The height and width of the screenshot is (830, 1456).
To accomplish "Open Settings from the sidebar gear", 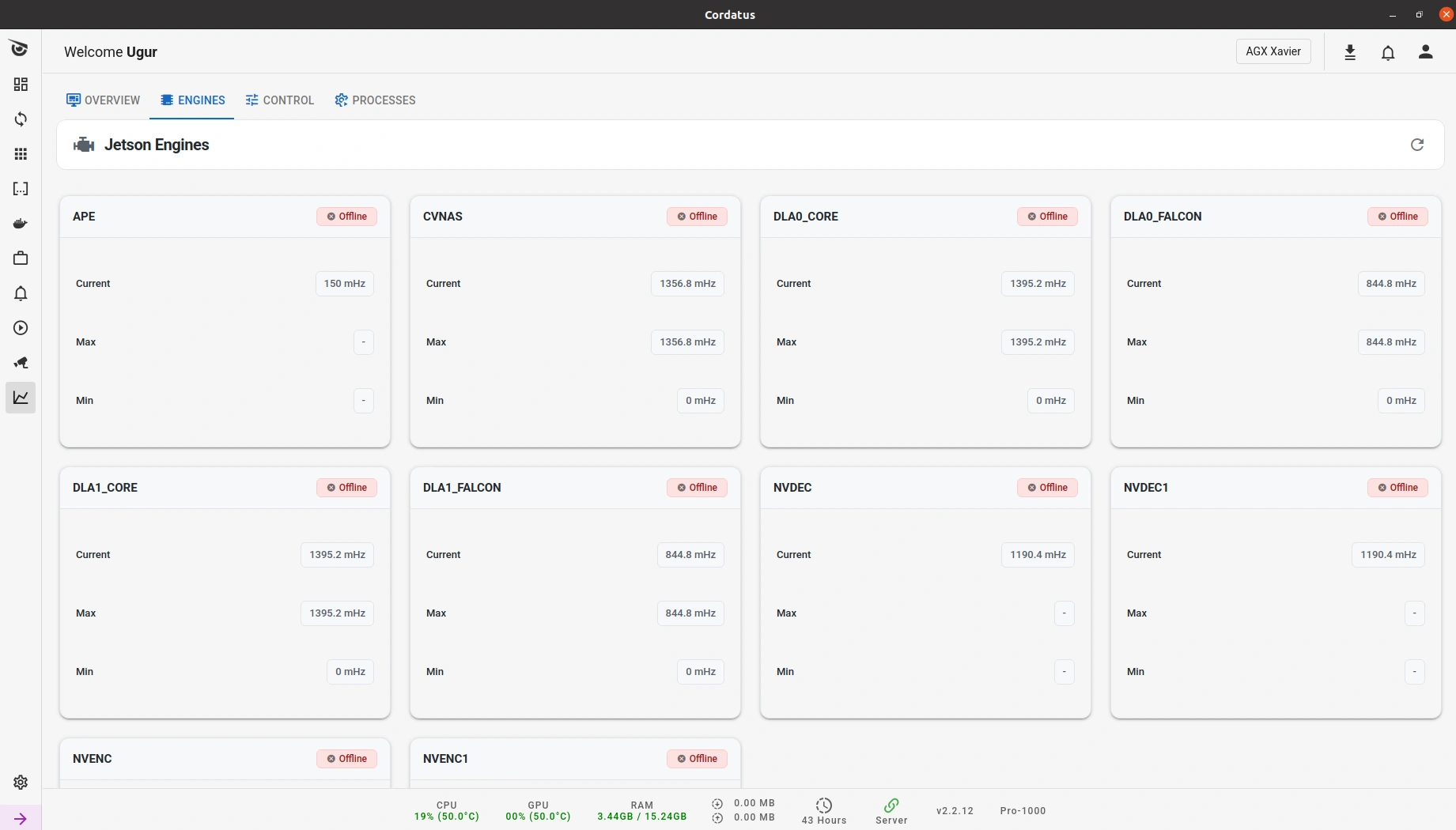I will 21,783.
